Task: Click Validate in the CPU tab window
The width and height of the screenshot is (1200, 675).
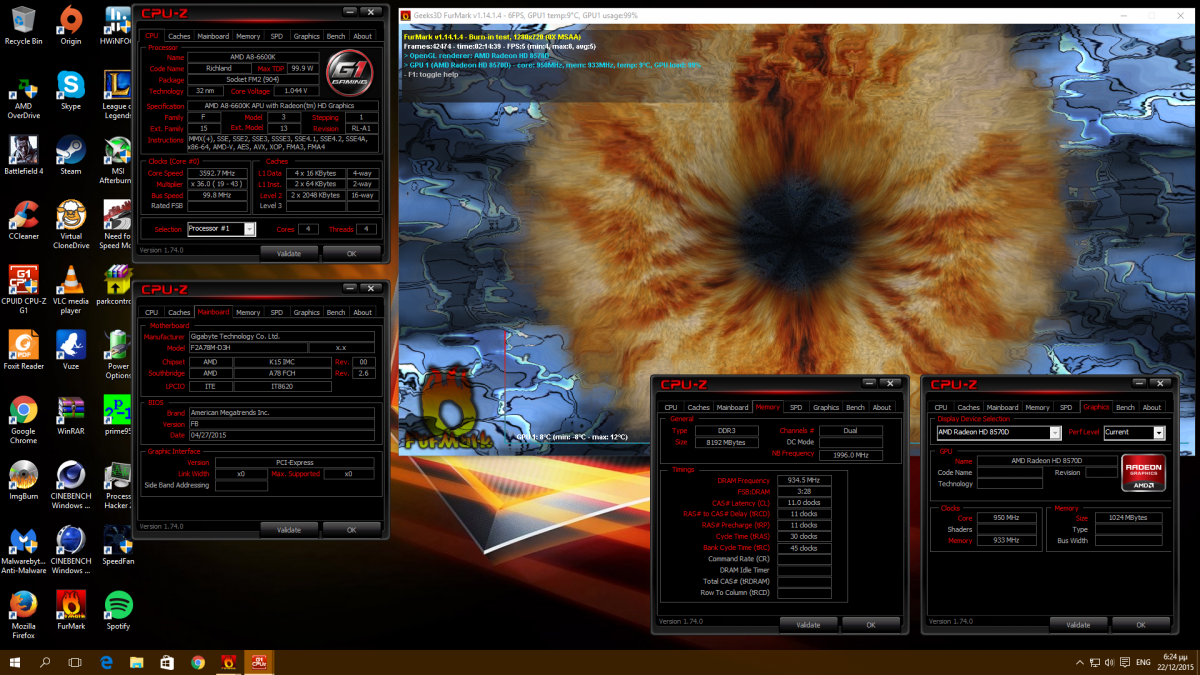Action: click(289, 253)
